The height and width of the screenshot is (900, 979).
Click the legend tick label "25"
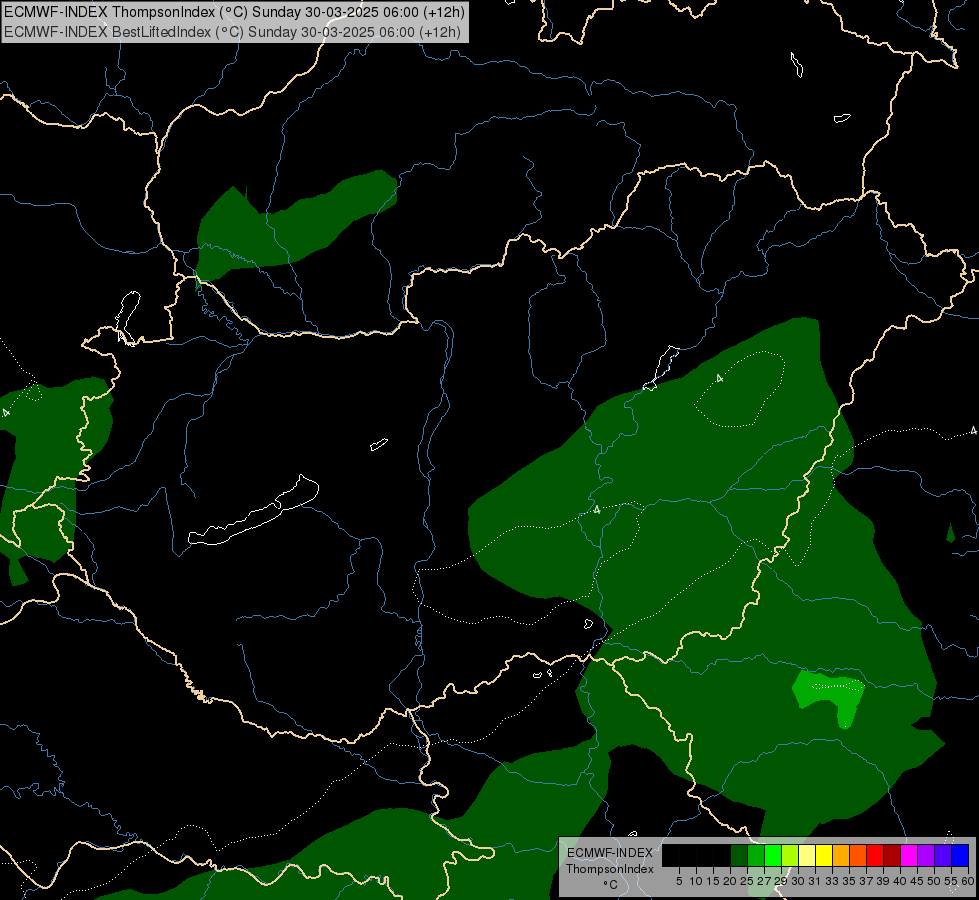click(x=747, y=881)
